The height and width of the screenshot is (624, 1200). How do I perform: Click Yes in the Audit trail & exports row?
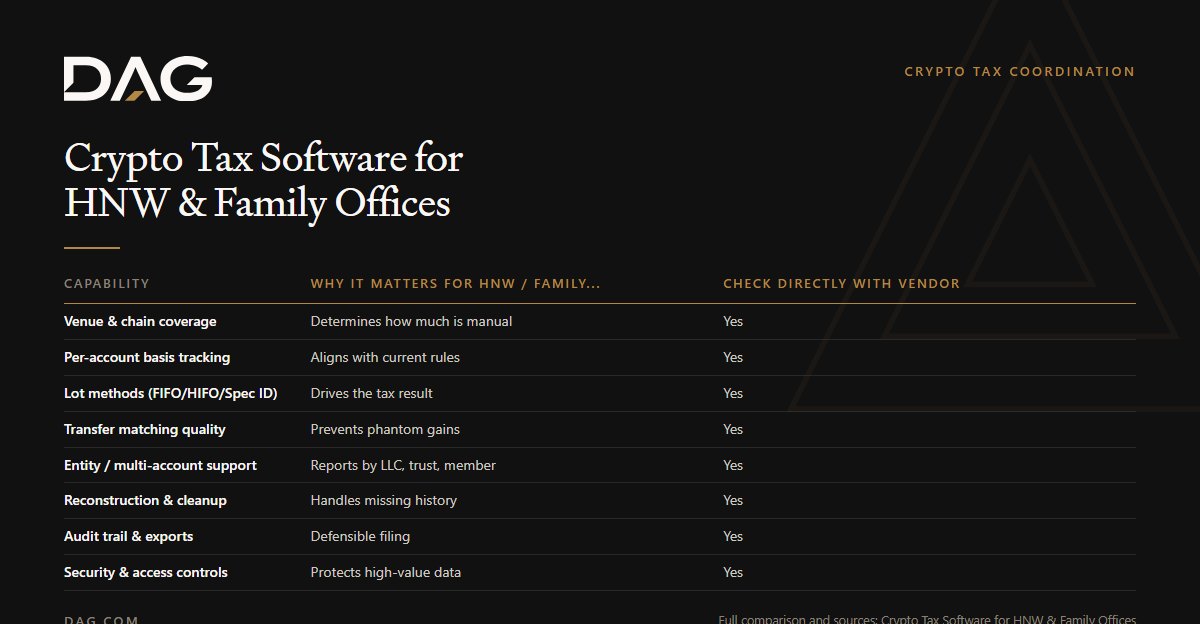(x=733, y=537)
